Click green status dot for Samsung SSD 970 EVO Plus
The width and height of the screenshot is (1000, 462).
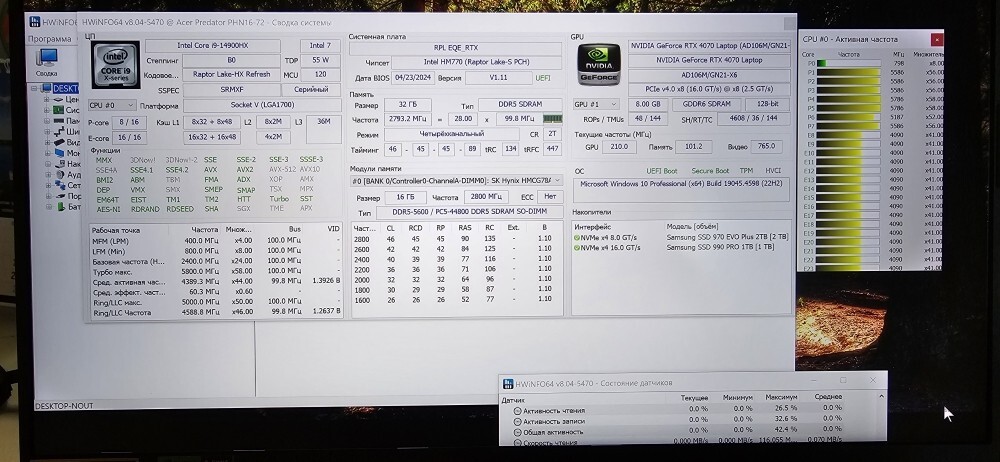(577, 237)
